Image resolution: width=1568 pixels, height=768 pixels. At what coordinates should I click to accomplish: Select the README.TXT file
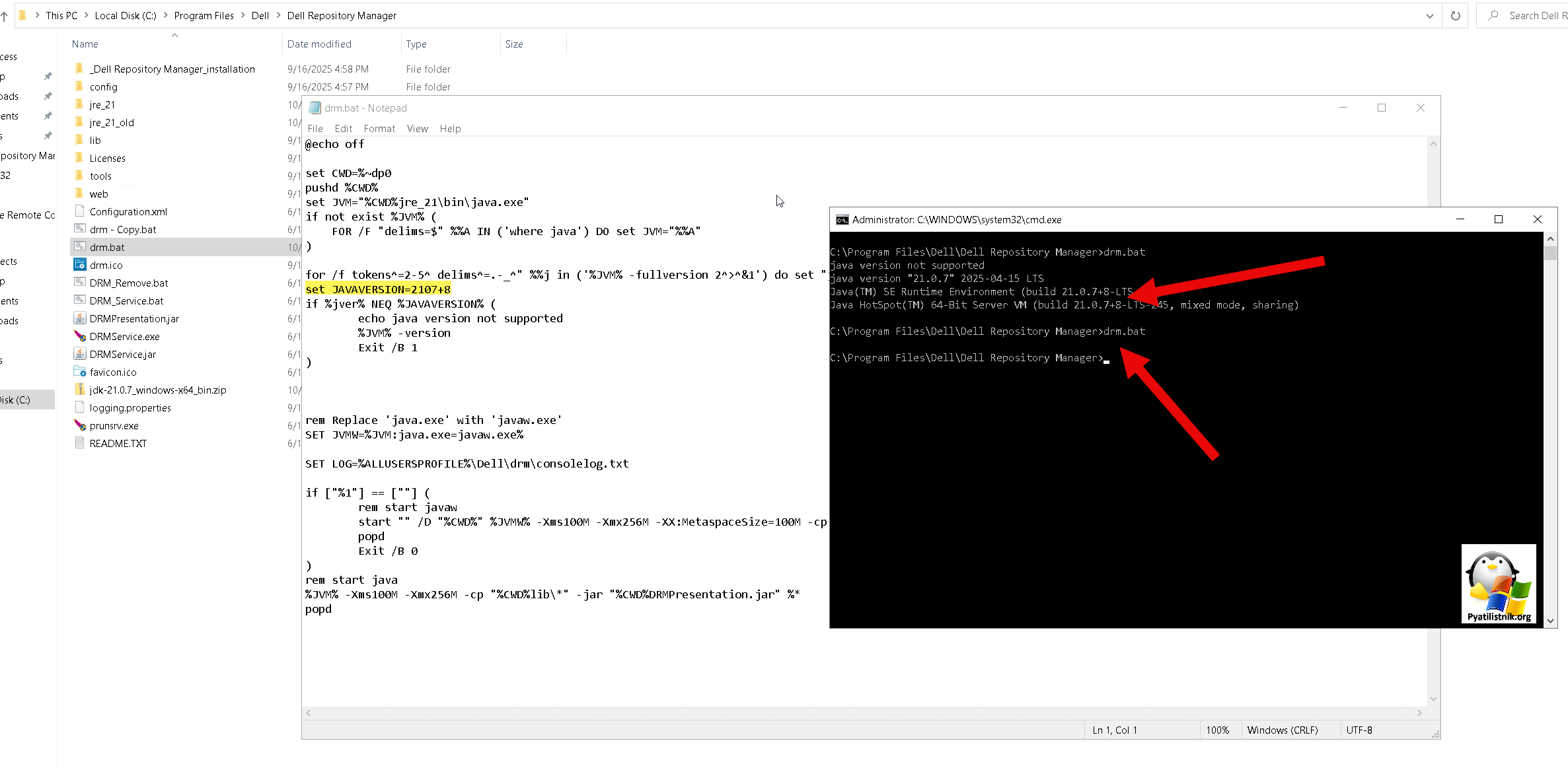tap(118, 443)
